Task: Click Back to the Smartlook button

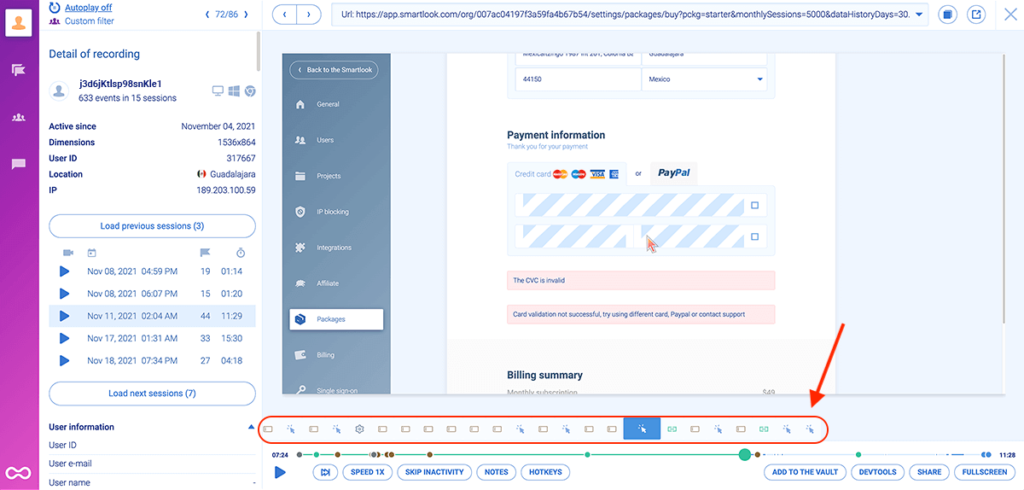Action: click(334, 69)
